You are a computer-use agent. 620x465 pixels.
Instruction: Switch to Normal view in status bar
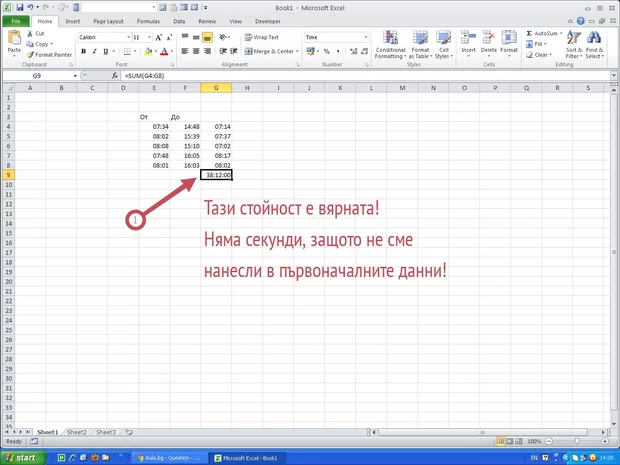coord(501,441)
